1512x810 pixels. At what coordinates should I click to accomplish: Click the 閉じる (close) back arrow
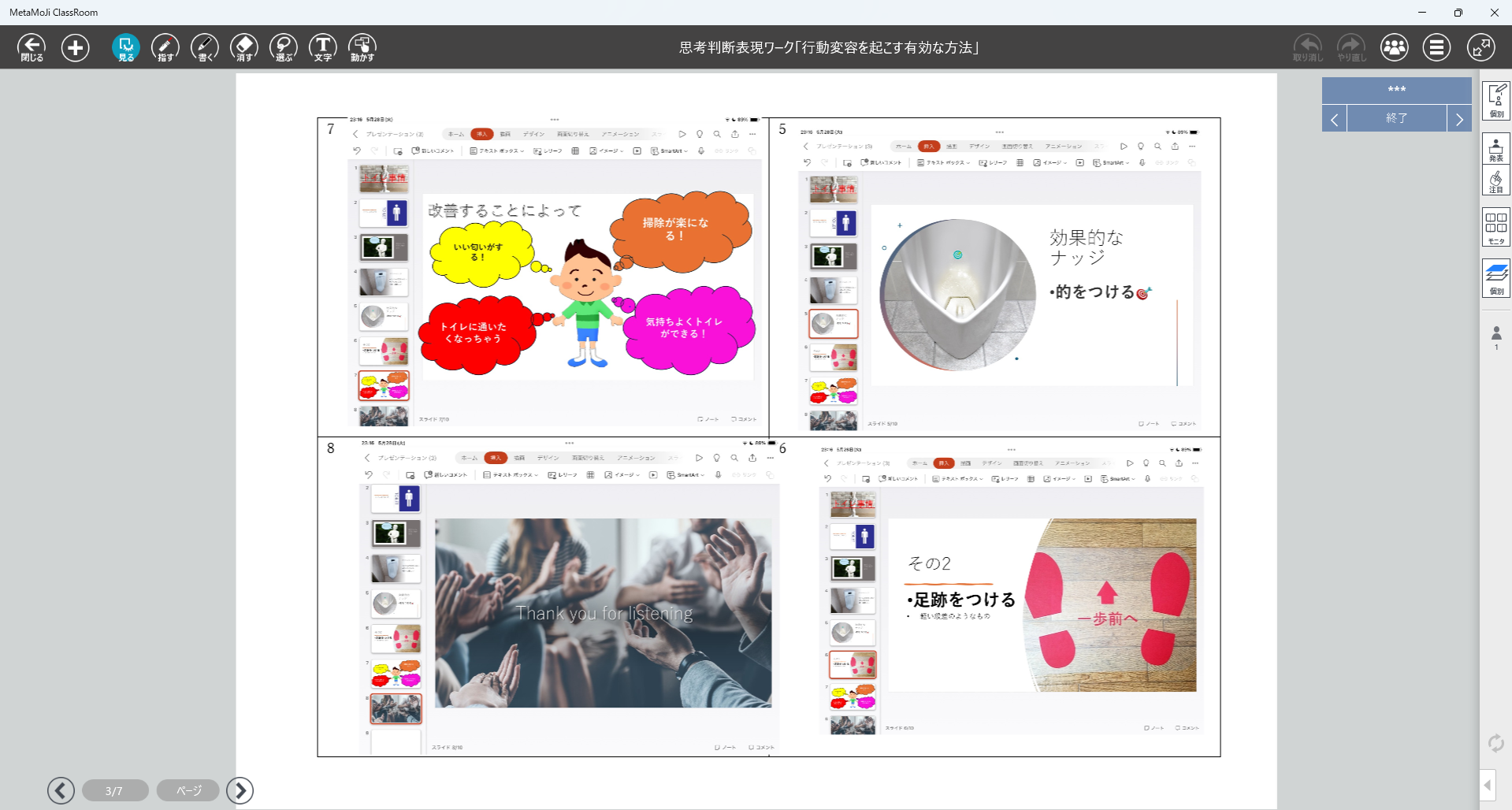pyautogui.click(x=32, y=47)
